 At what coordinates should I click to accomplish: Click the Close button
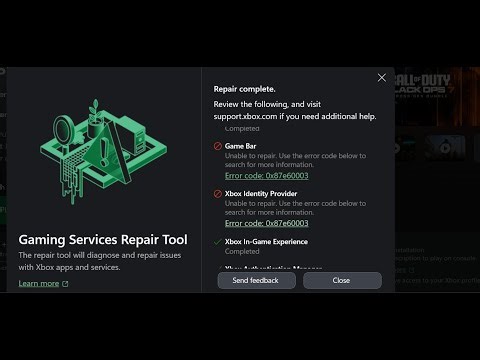(x=342, y=280)
